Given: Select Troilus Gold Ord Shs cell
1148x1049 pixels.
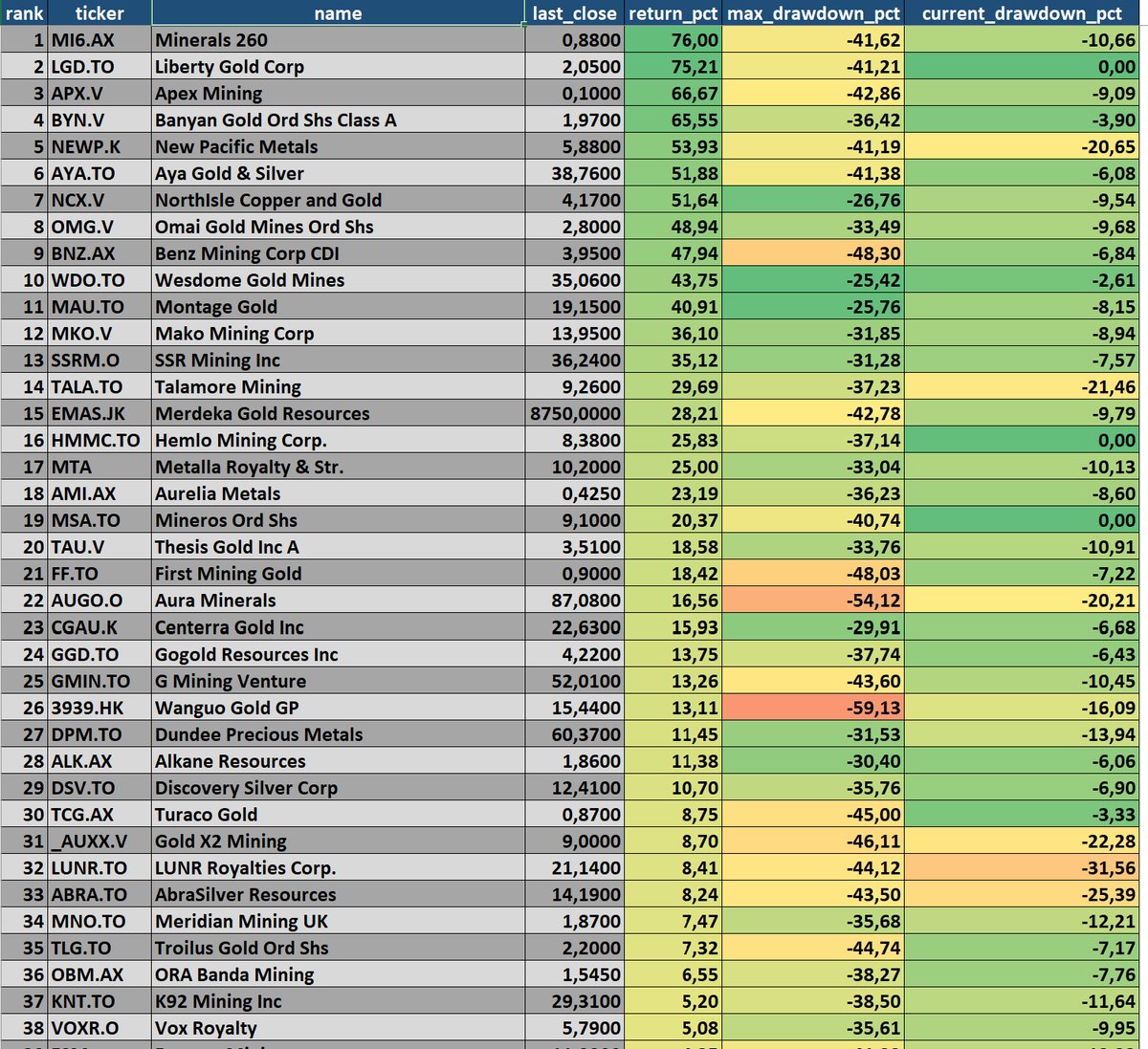Looking at the screenshot, I should click(338, 949).
